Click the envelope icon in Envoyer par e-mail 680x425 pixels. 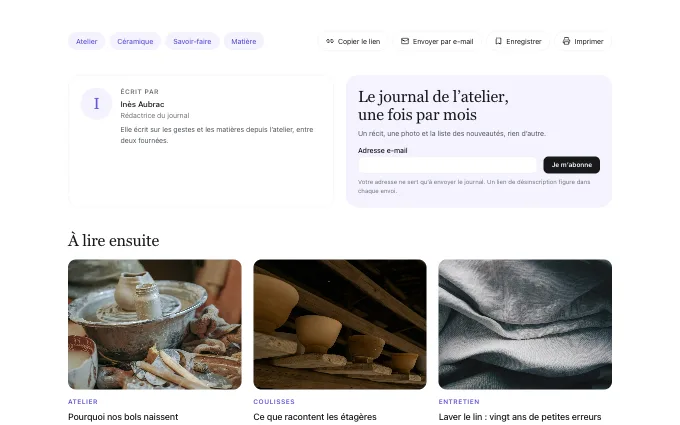405,41
